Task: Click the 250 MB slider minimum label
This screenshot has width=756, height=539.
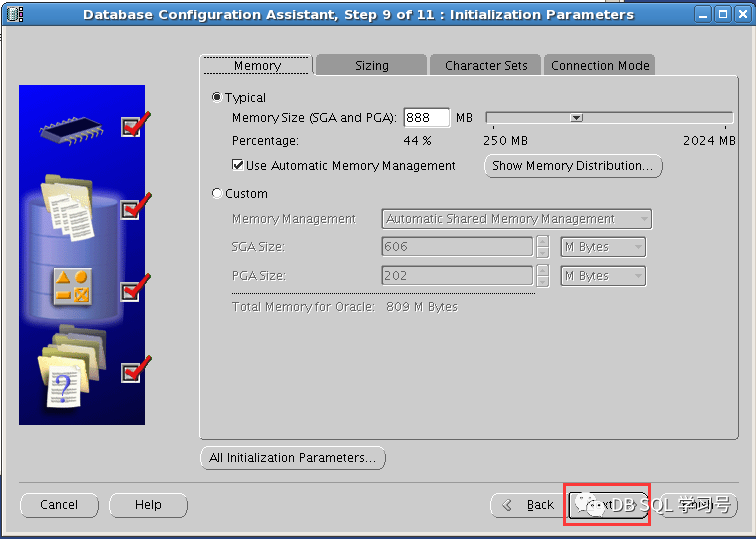Action: [505, 141]
